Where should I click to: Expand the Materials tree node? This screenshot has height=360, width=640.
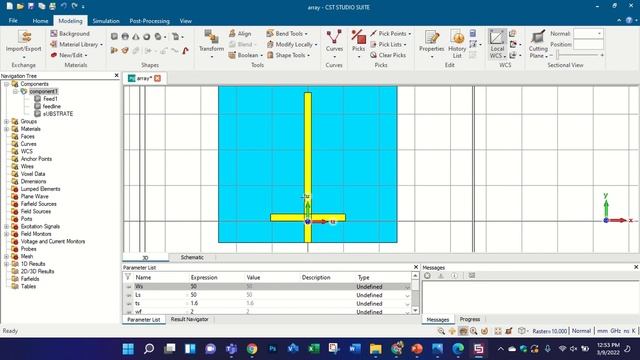6,129
